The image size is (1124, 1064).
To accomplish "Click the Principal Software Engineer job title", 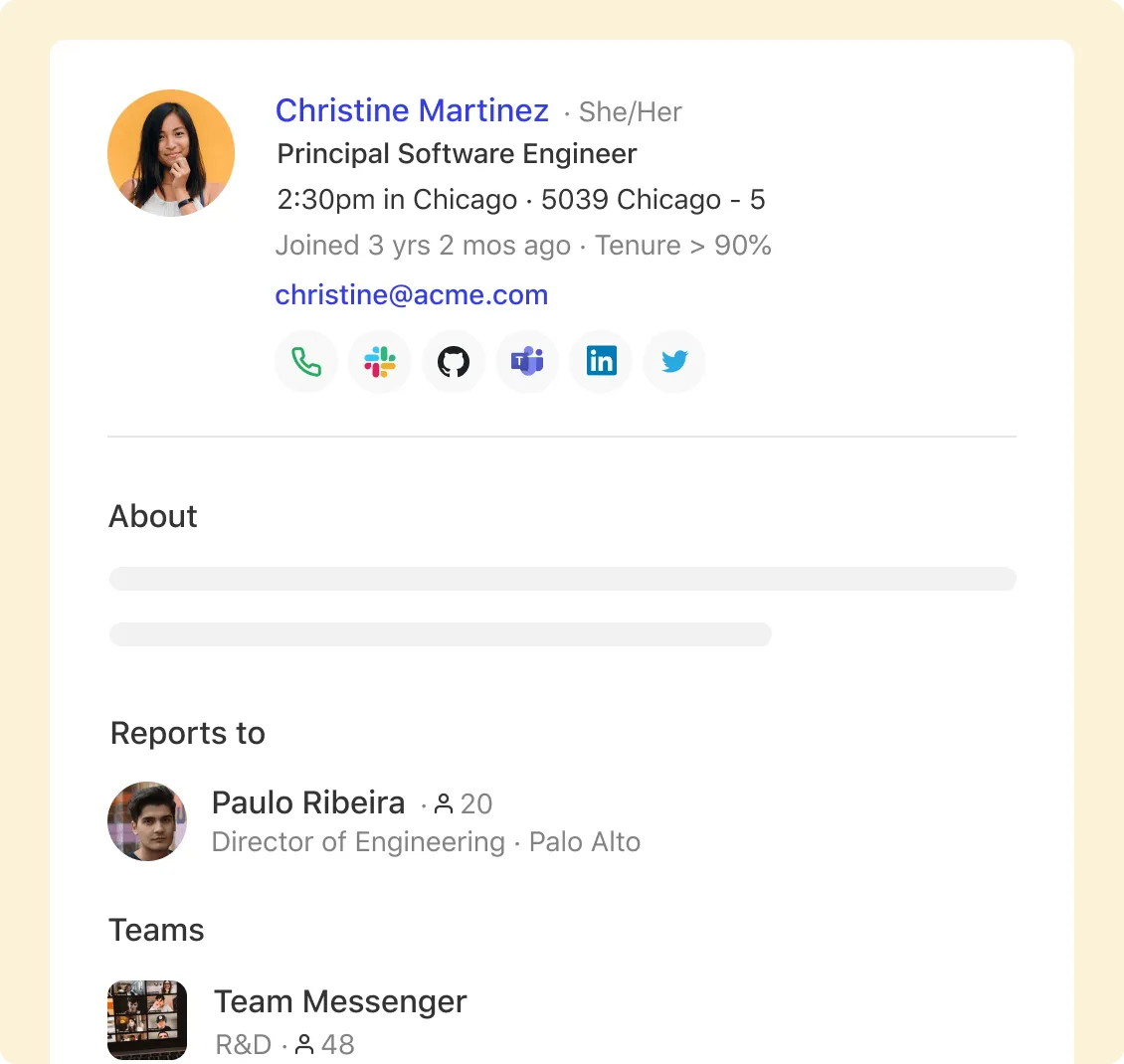I will click(457, 154).
